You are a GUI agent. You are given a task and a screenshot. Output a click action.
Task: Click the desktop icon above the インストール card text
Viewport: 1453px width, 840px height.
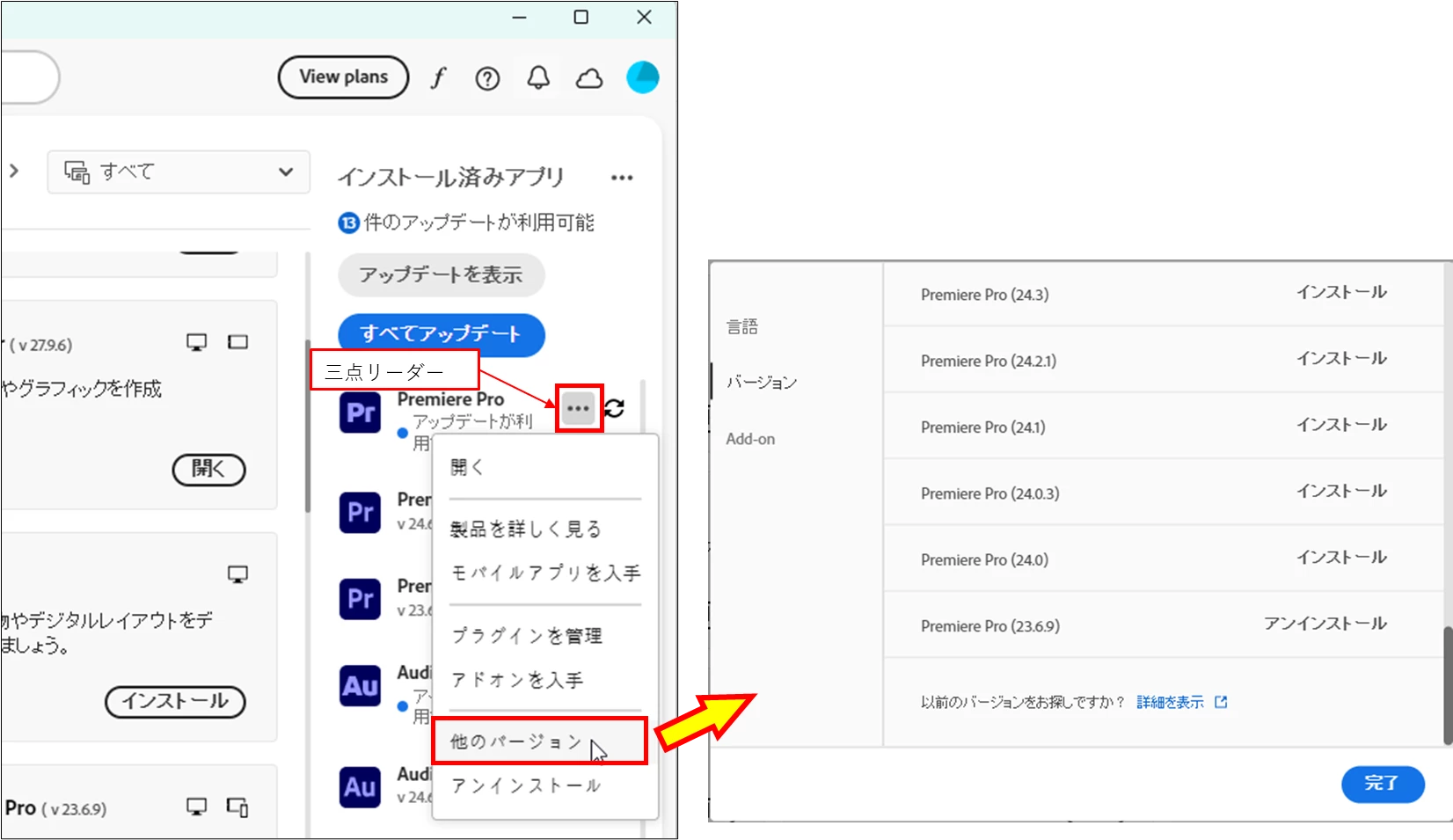(237, 575)
